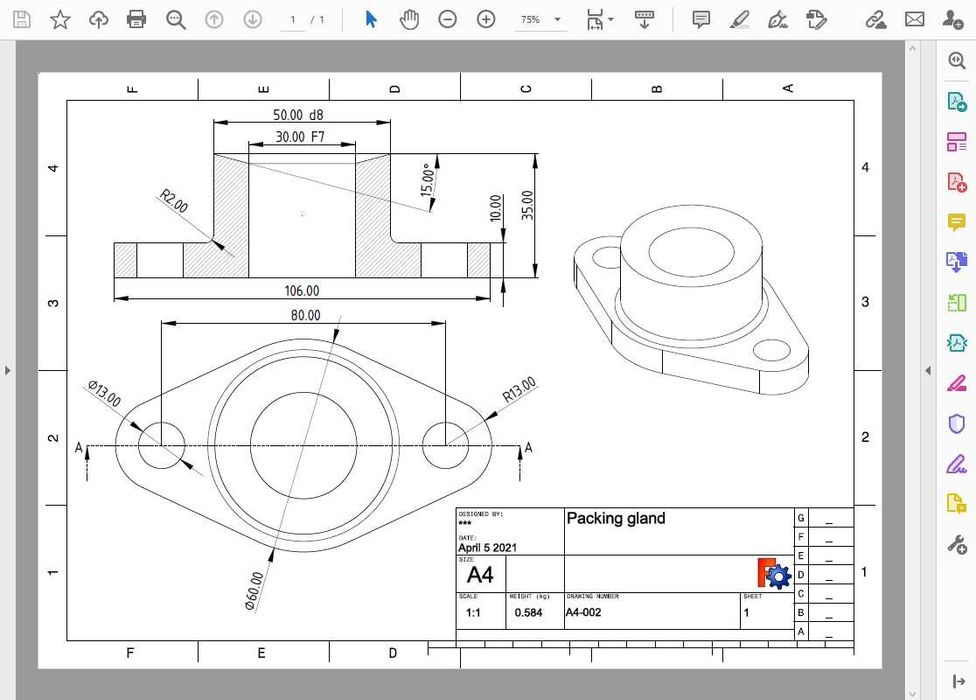The image size is (976, 700).
Task: Collapse the right tools pane arrow
Action: coord(927,370)
